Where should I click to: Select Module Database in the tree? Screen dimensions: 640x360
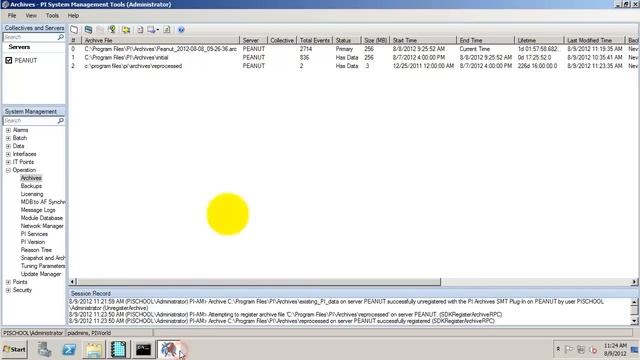(42, 218)
